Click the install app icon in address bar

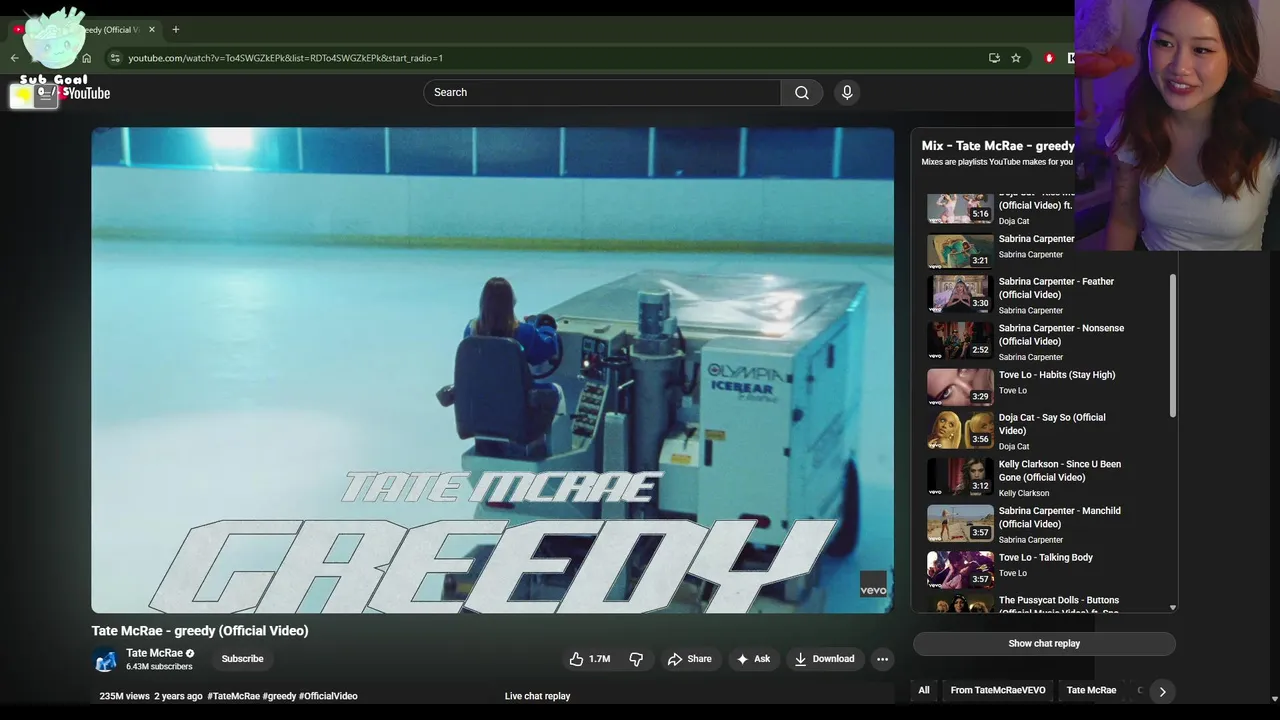click(994, 58)
